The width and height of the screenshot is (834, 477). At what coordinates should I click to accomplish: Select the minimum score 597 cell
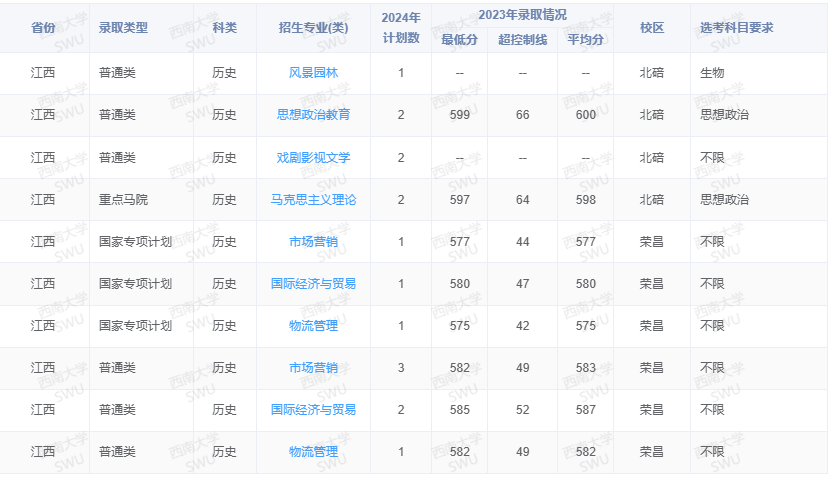(x=460, y=199)
